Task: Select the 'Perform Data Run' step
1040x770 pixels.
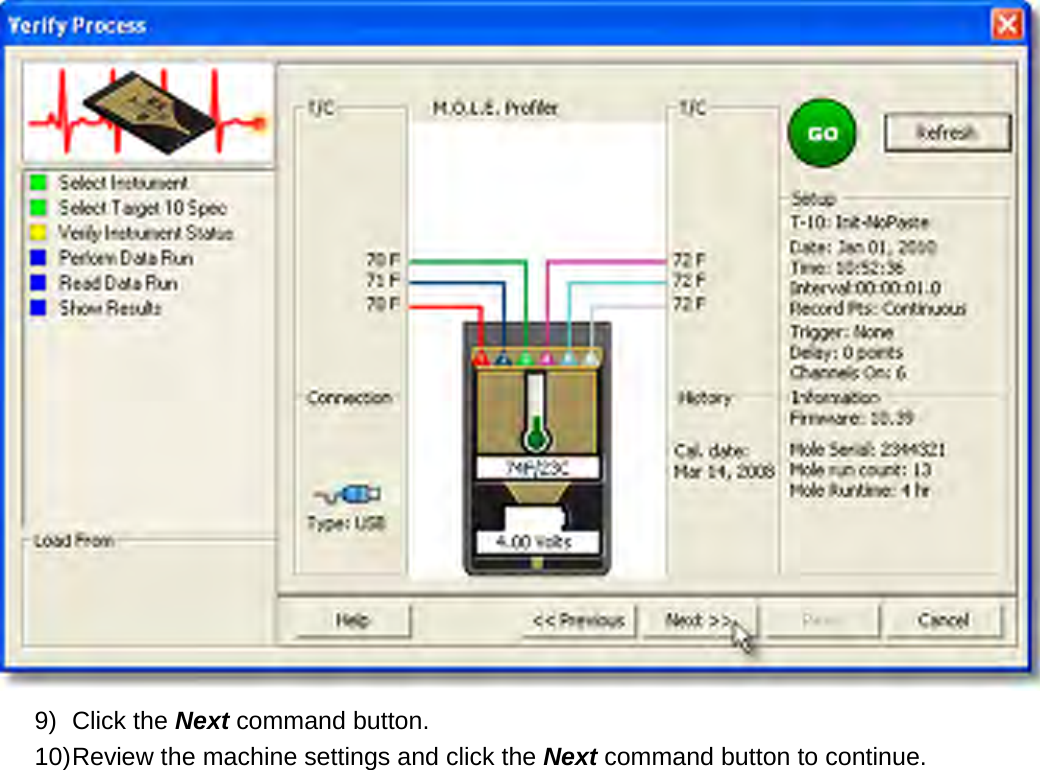Action: (125, 257)
